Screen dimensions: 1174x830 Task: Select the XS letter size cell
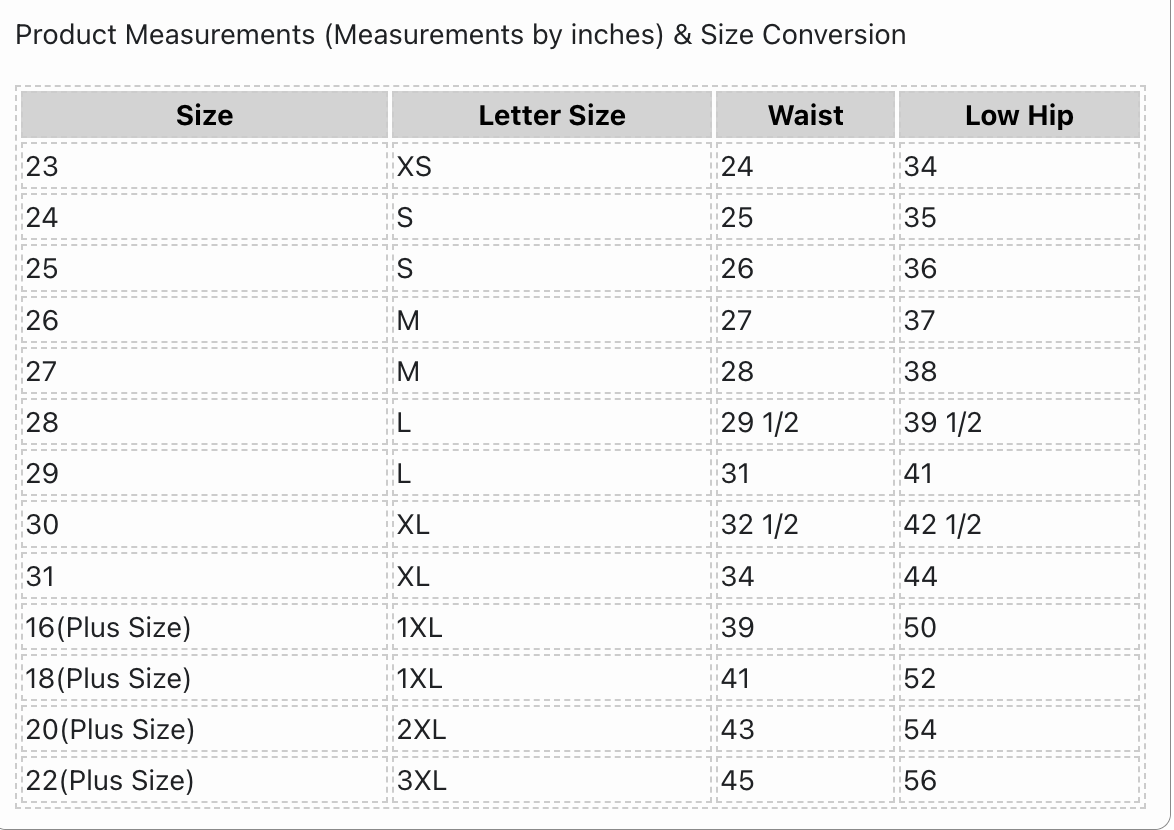click(x=552, y=166)
